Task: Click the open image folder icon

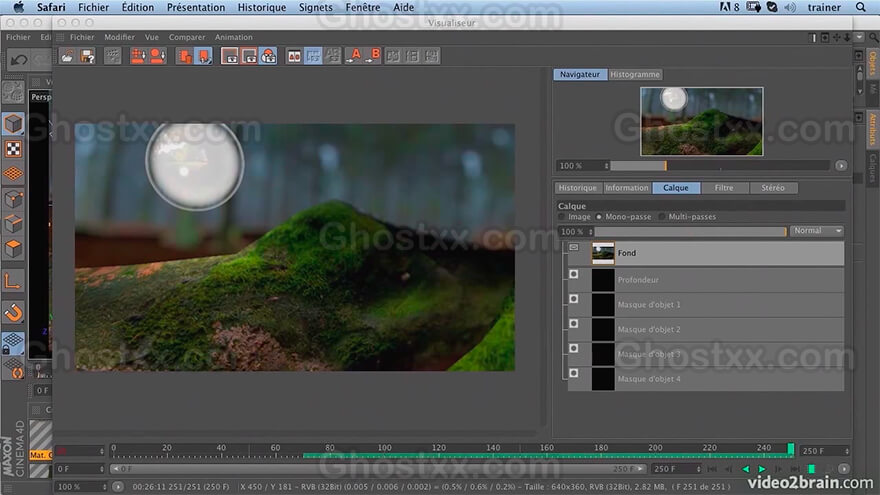Action: pos(67,56)
